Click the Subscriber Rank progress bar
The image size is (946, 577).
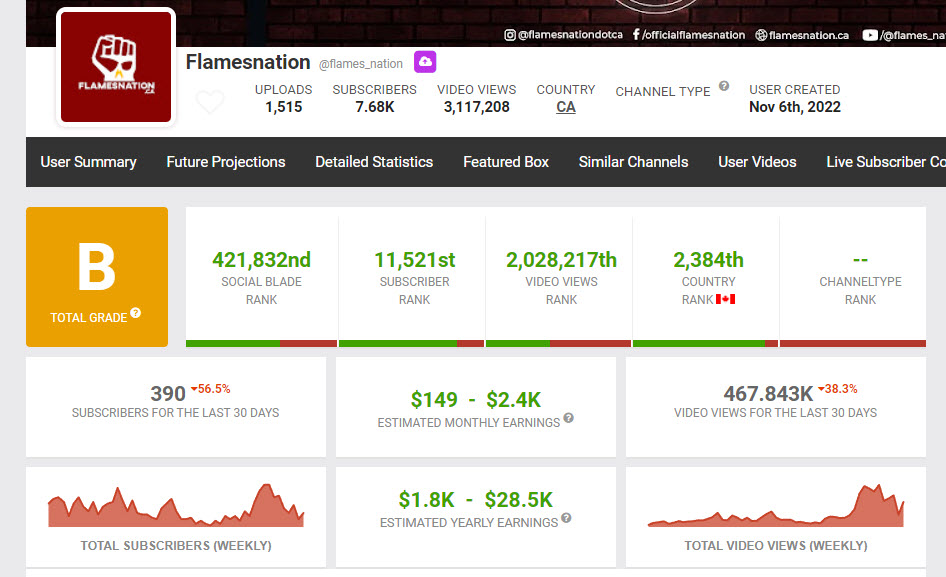coord(411,343)
